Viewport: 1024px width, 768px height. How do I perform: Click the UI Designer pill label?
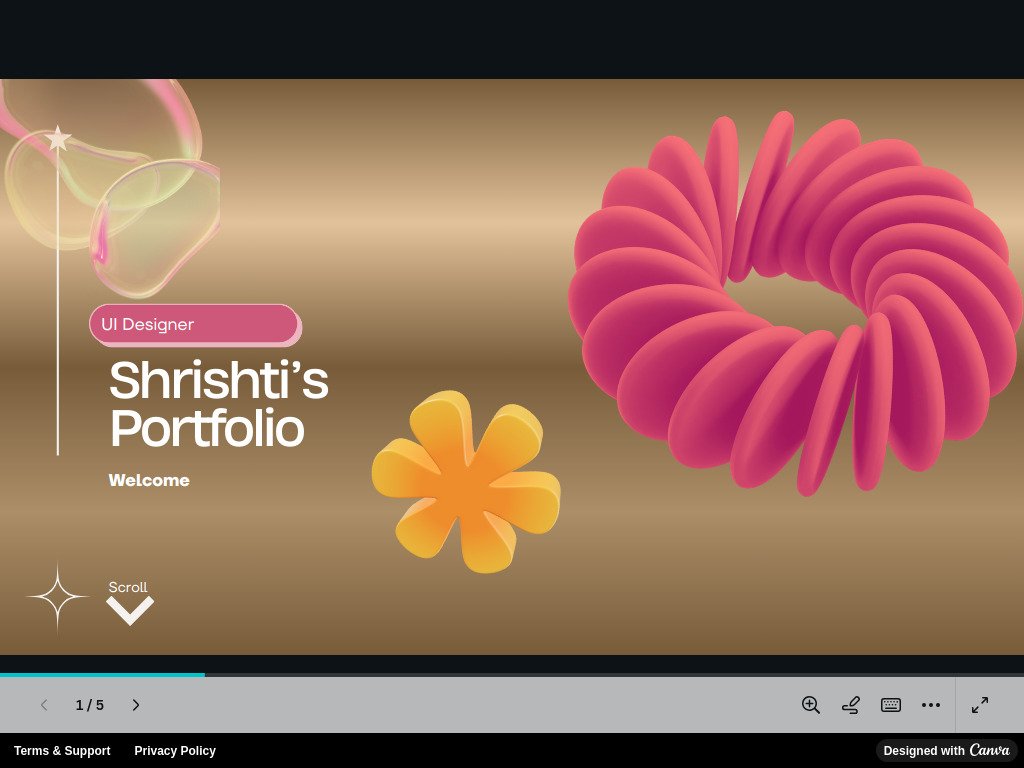(194, 324)
